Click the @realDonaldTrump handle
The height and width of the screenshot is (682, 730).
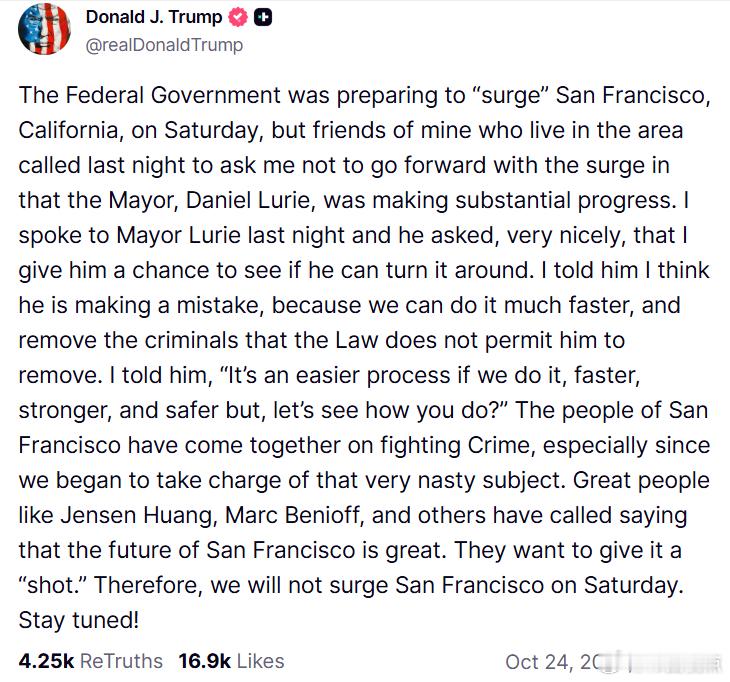pyautogui.click(x=164, y=45)
